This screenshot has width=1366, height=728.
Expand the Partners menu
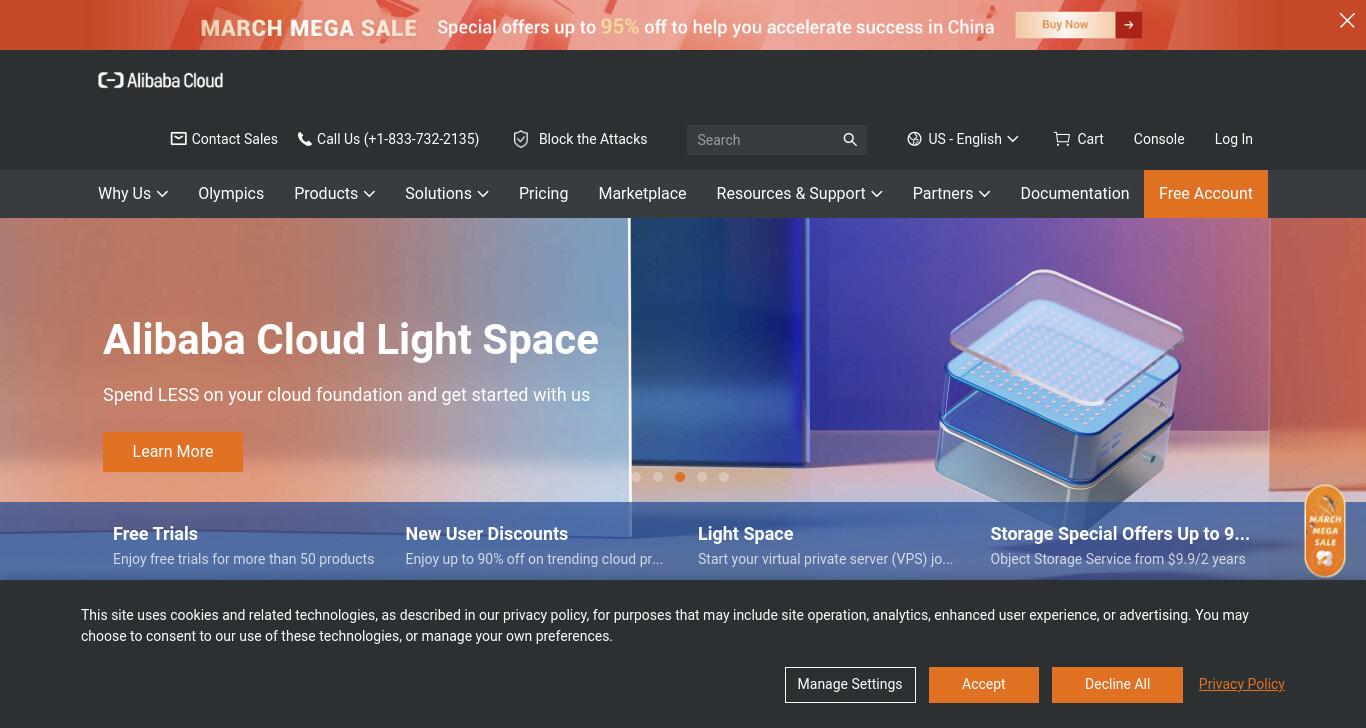pos(951,193)
